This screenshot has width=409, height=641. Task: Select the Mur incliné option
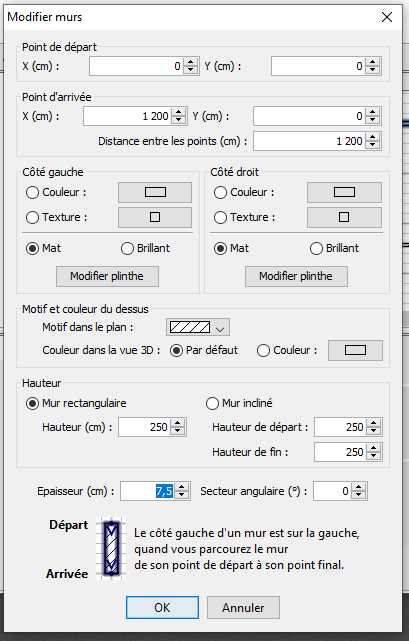point(212,403)
